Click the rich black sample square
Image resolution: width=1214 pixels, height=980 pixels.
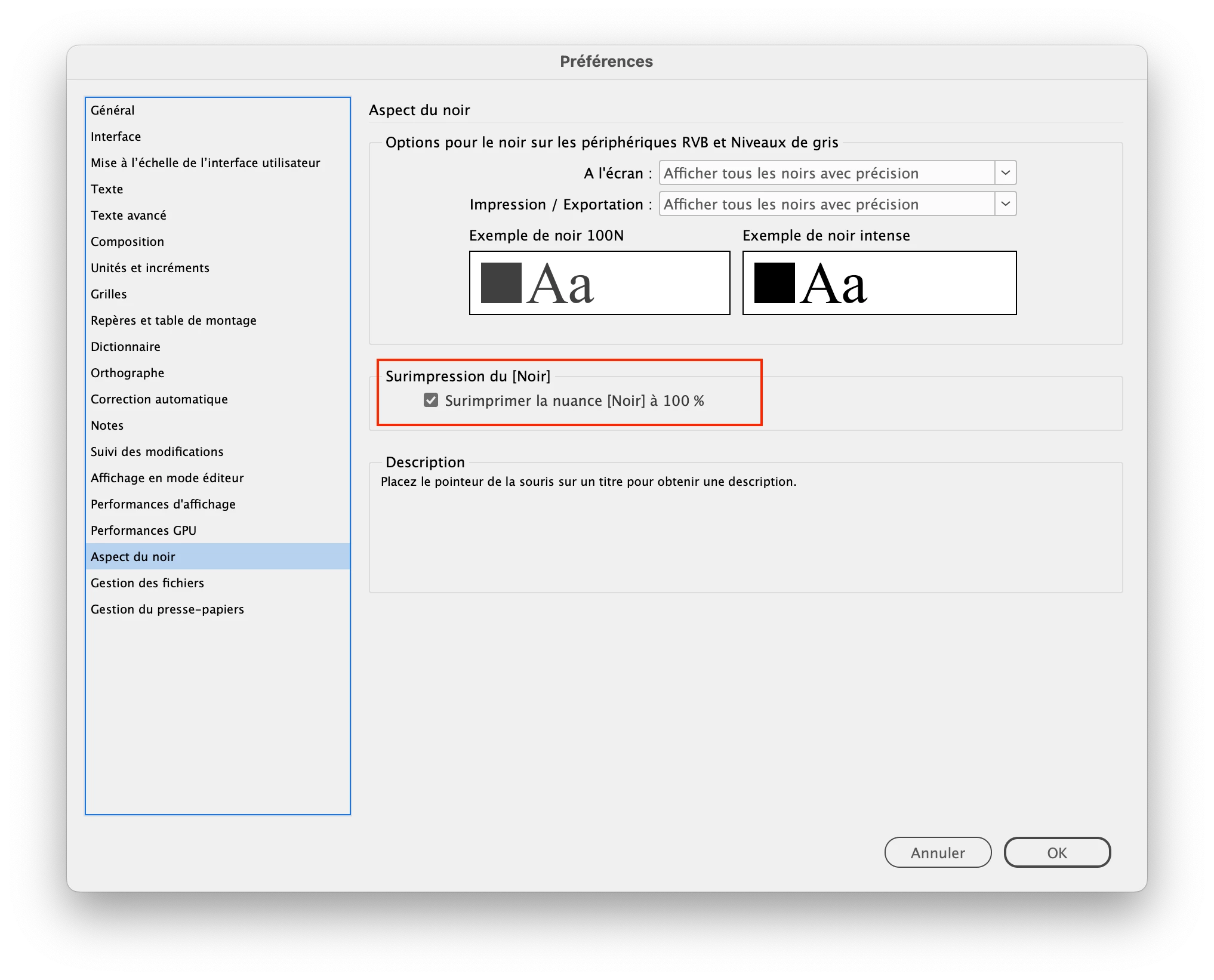774,283
